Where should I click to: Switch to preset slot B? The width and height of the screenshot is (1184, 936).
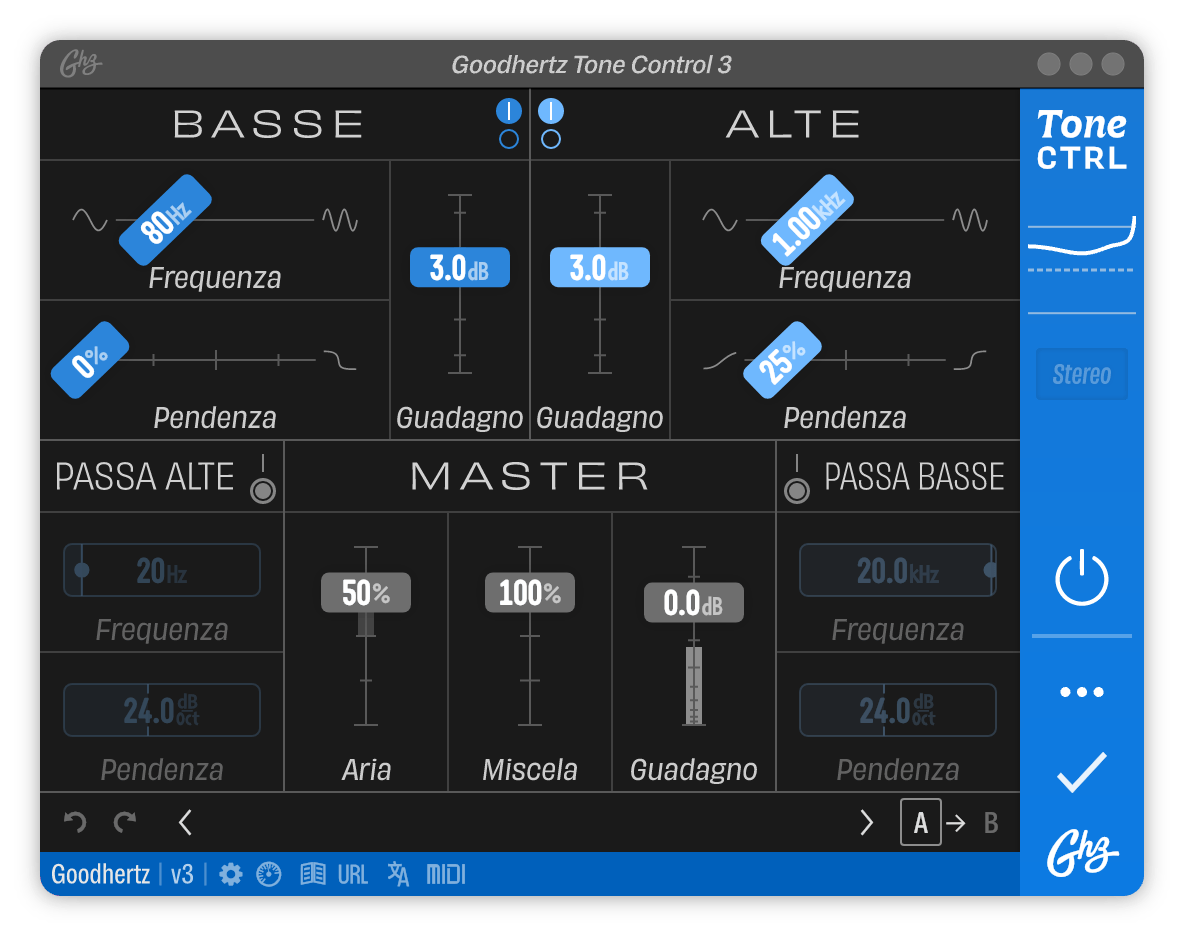coord(991,823)
